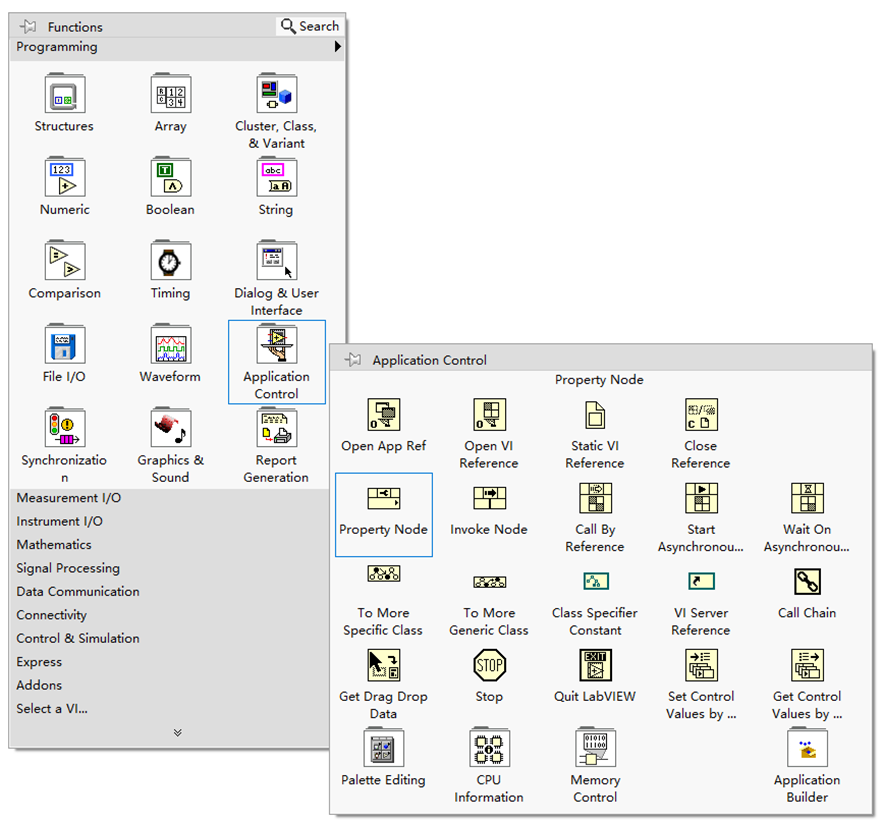Open the Application Builder subpalette
Viewport: 882px width, 822px height.
(807, 748)
